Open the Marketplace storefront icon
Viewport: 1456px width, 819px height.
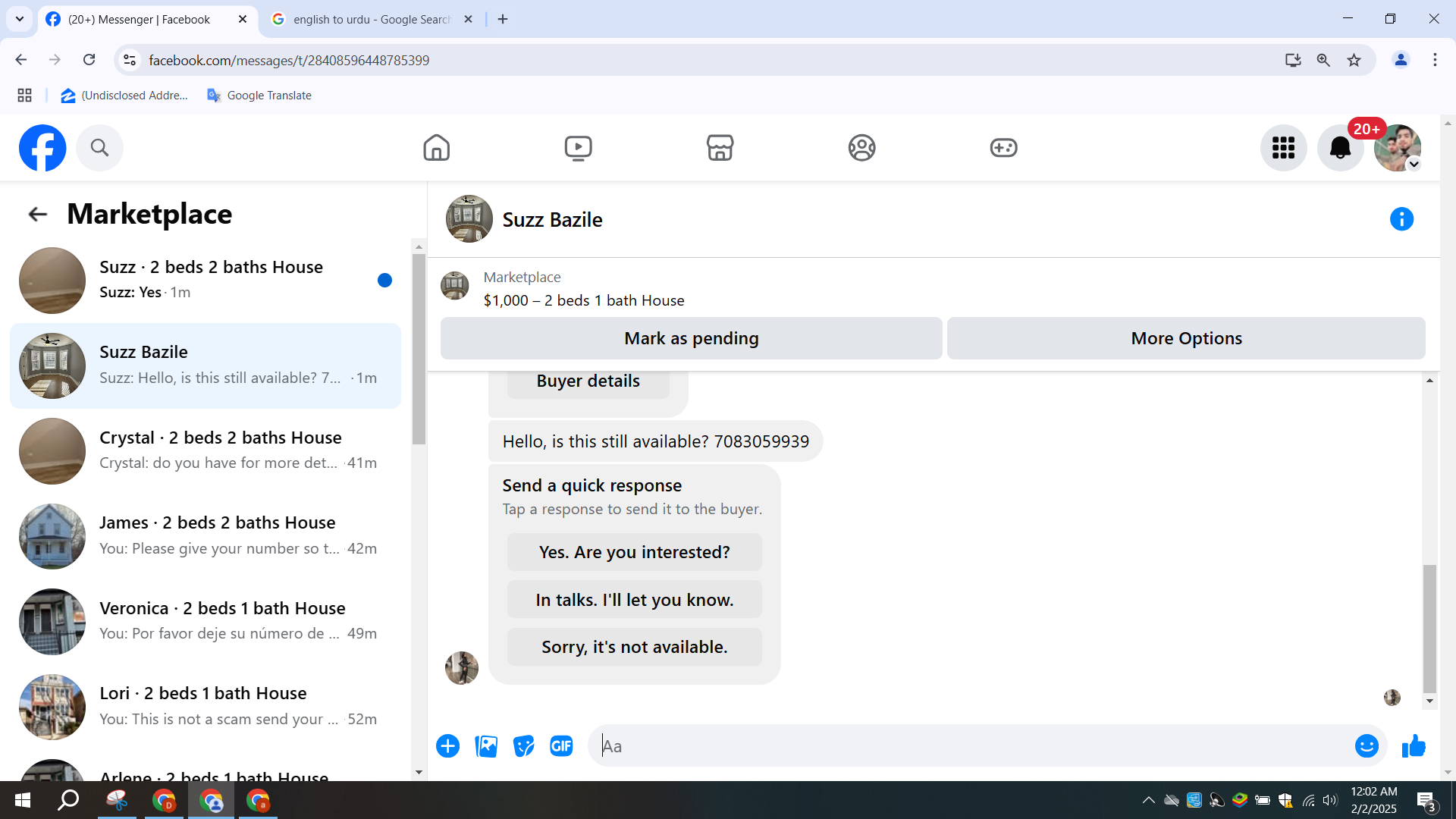[x=720, y=148]
